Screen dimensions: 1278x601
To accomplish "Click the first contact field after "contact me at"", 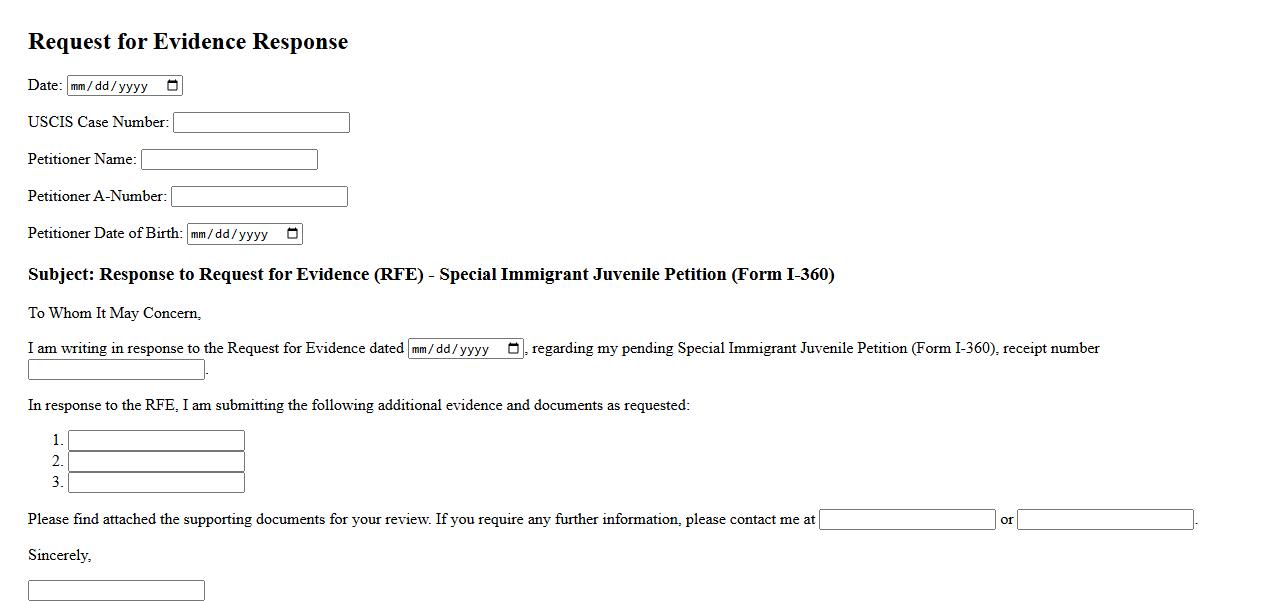I will 907,520.
